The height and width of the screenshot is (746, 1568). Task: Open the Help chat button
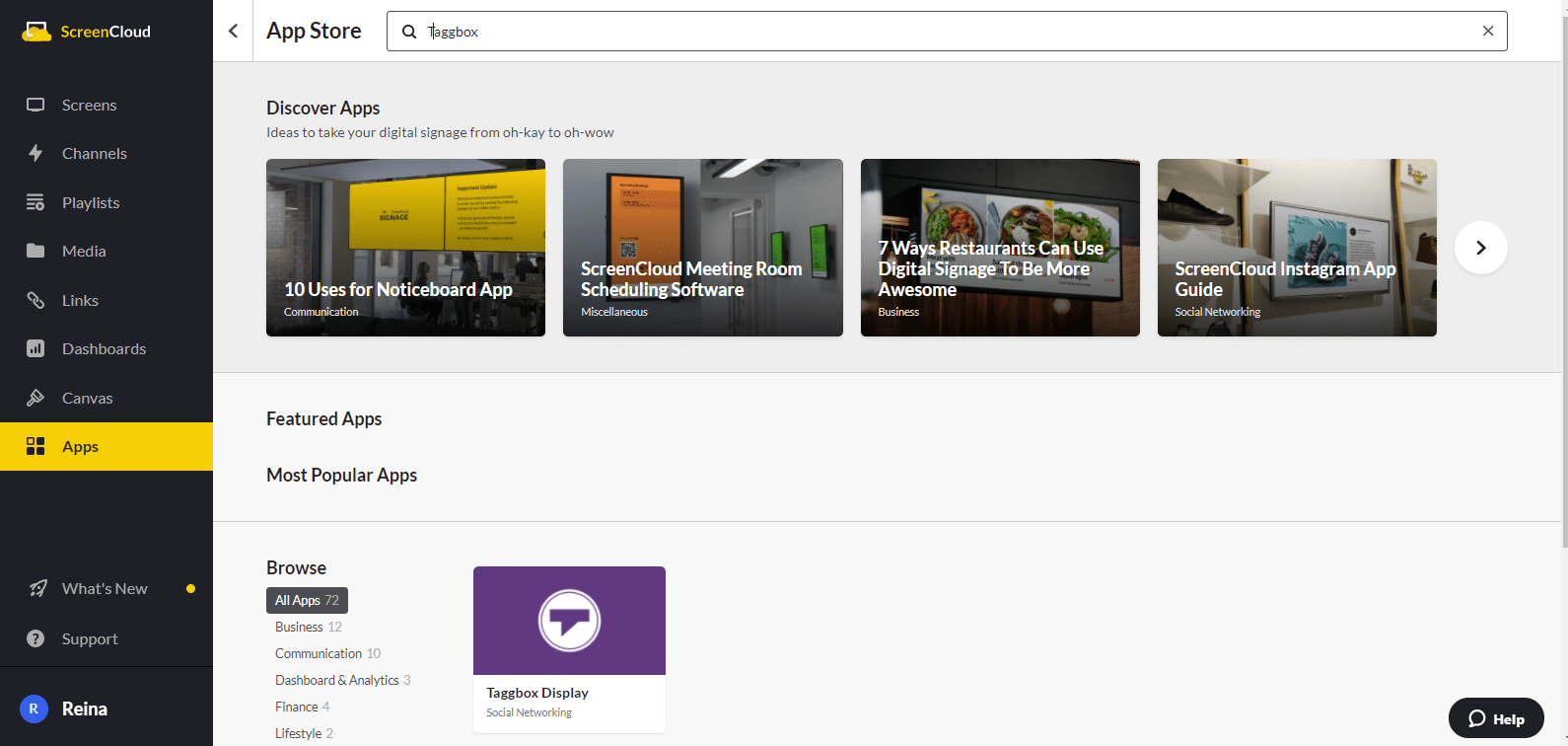1496,718
